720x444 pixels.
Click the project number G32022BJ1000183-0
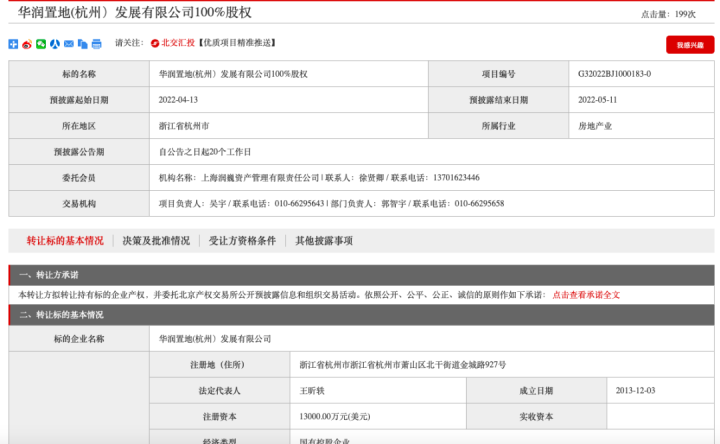click(614, 74)
